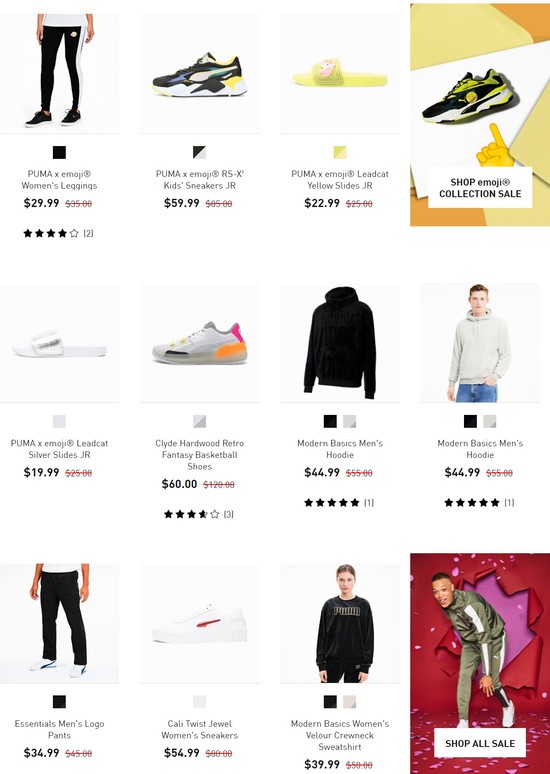Screen dimensions: 550x774
Task: Select black swatch under Women's Leggings
Action: [59, 153]
